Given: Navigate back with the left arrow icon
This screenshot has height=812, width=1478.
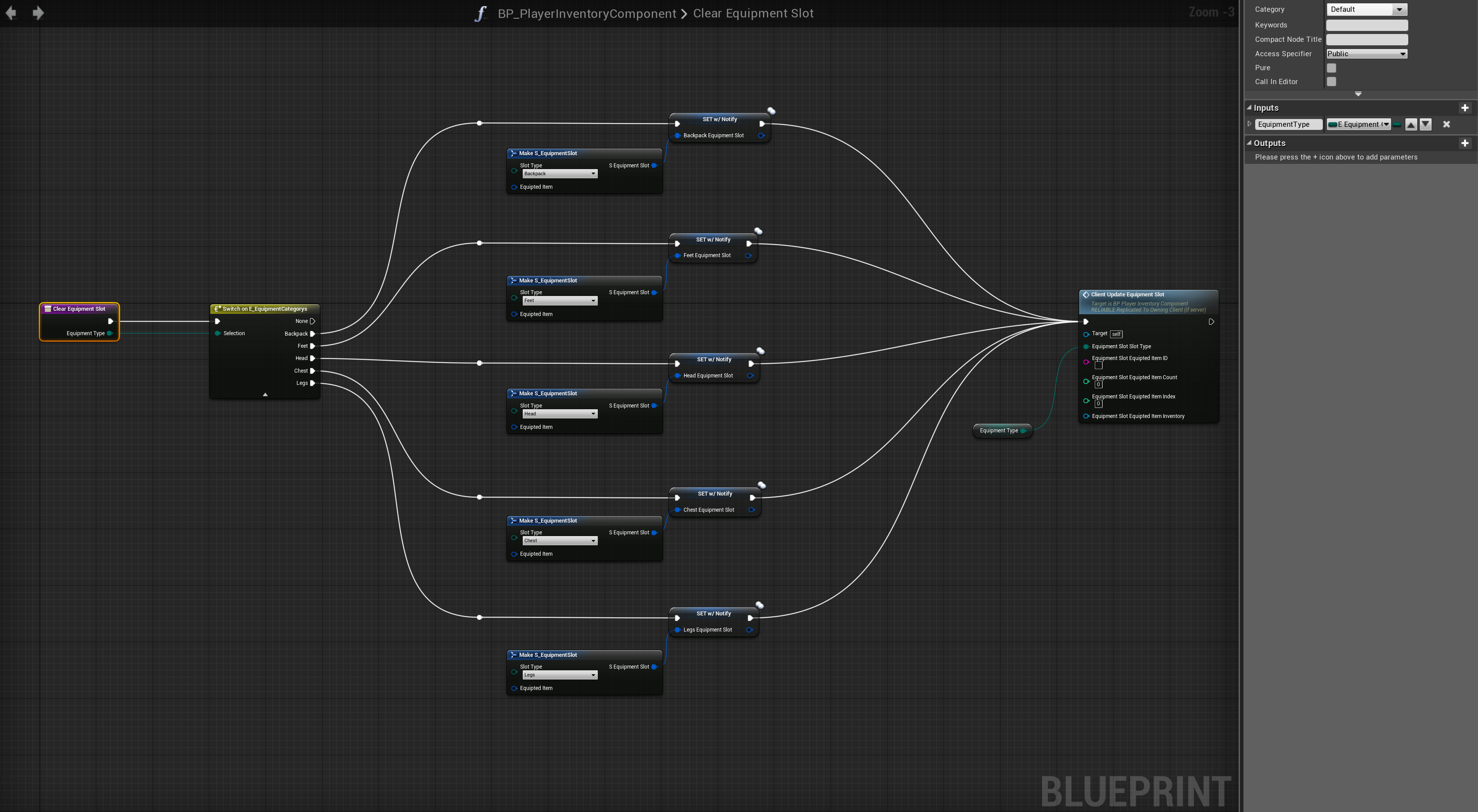Looking at the screenshot, I should pos(11,13).
